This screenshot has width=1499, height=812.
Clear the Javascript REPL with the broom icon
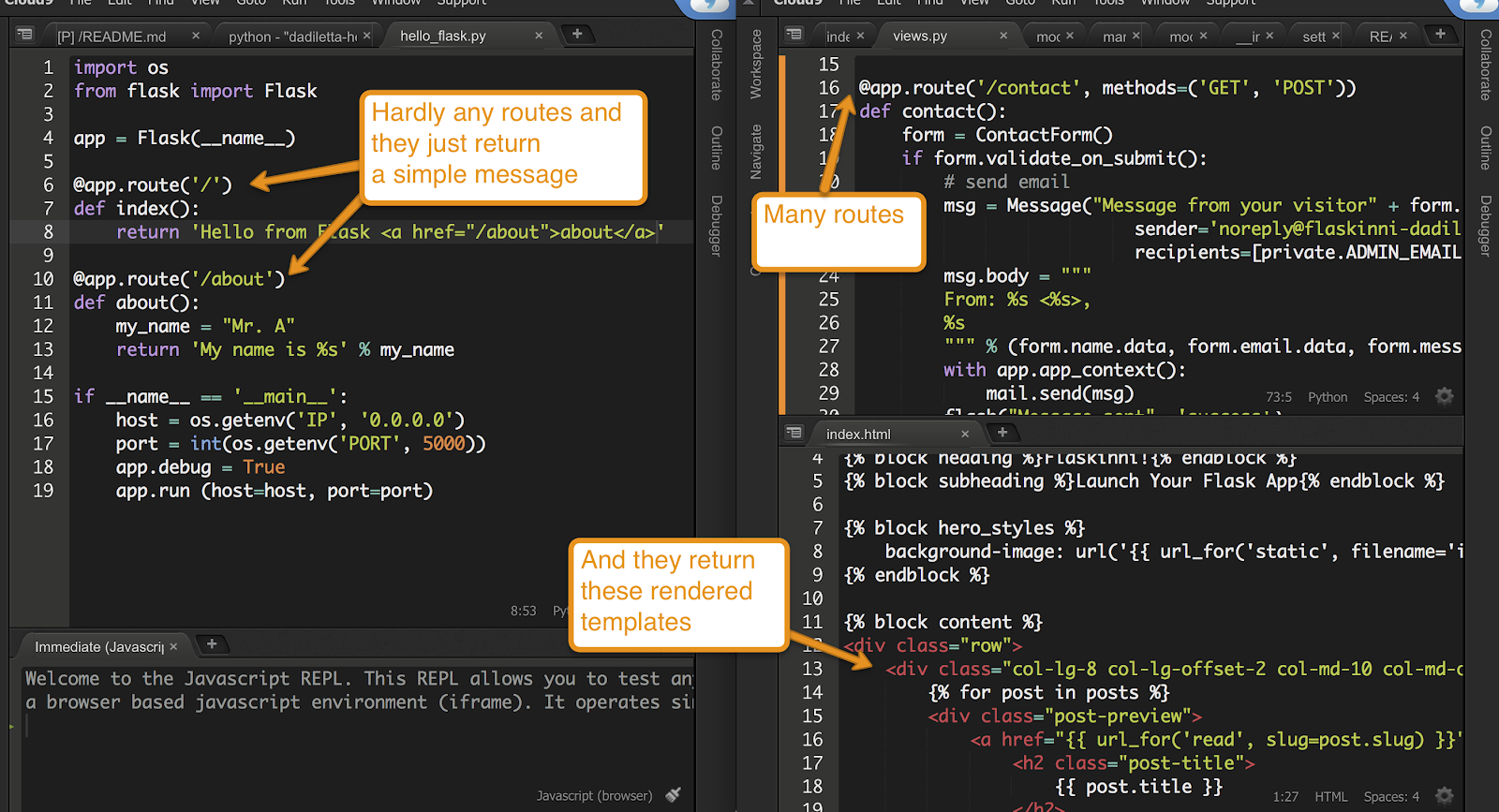pos(673,795)
